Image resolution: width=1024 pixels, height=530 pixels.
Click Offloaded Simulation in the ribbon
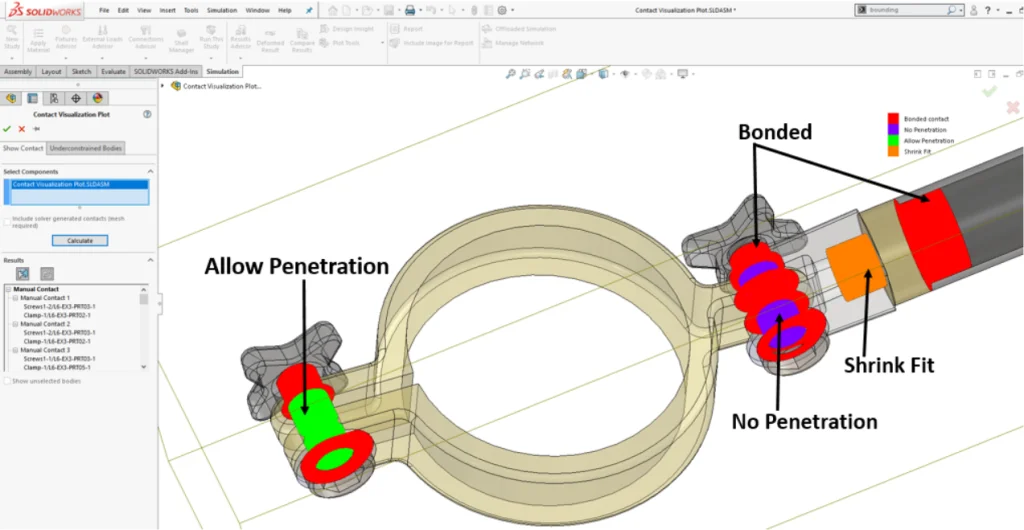coord(519,29)
